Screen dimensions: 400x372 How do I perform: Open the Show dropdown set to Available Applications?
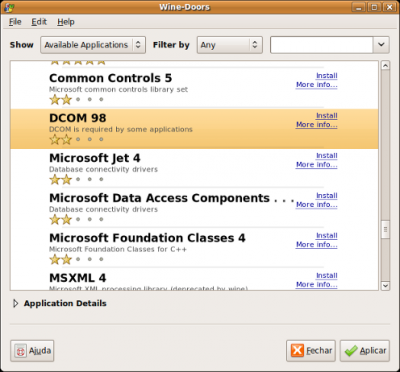(x=93, y=45)
